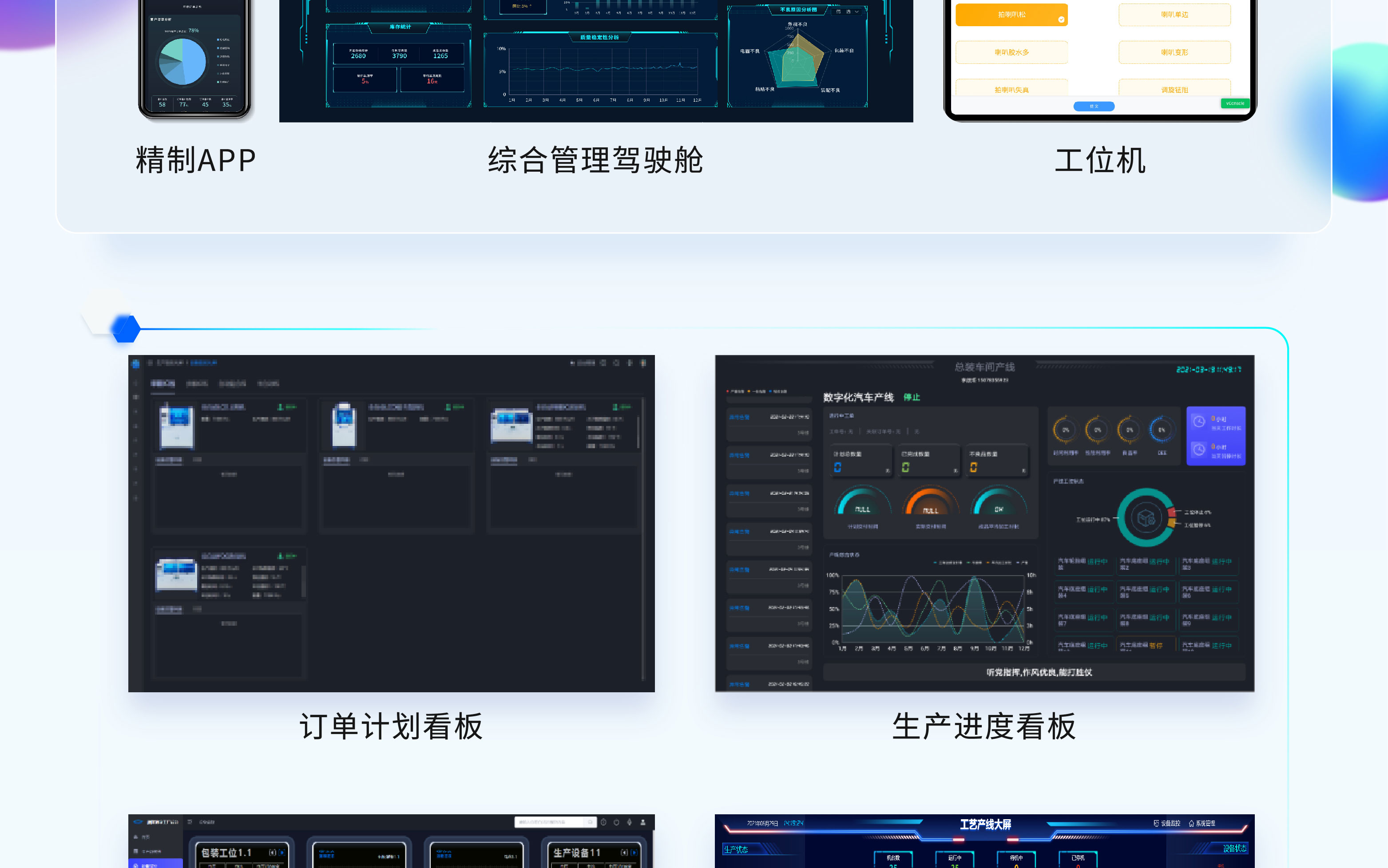Click the 设备监控 monitor icon
Screen dimensions: 1388x868
point(1156,823)
